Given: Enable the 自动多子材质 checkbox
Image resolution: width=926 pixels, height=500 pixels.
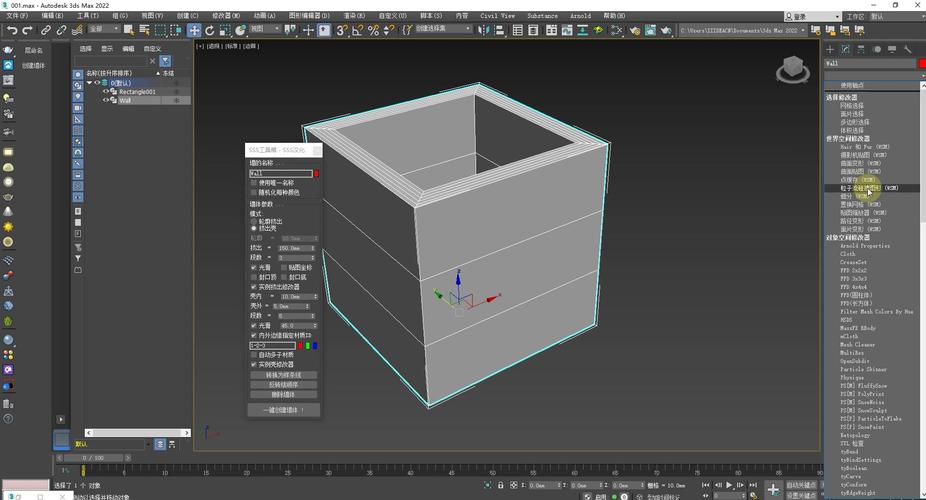Looking at the screenshot, I should pos(254,355).
